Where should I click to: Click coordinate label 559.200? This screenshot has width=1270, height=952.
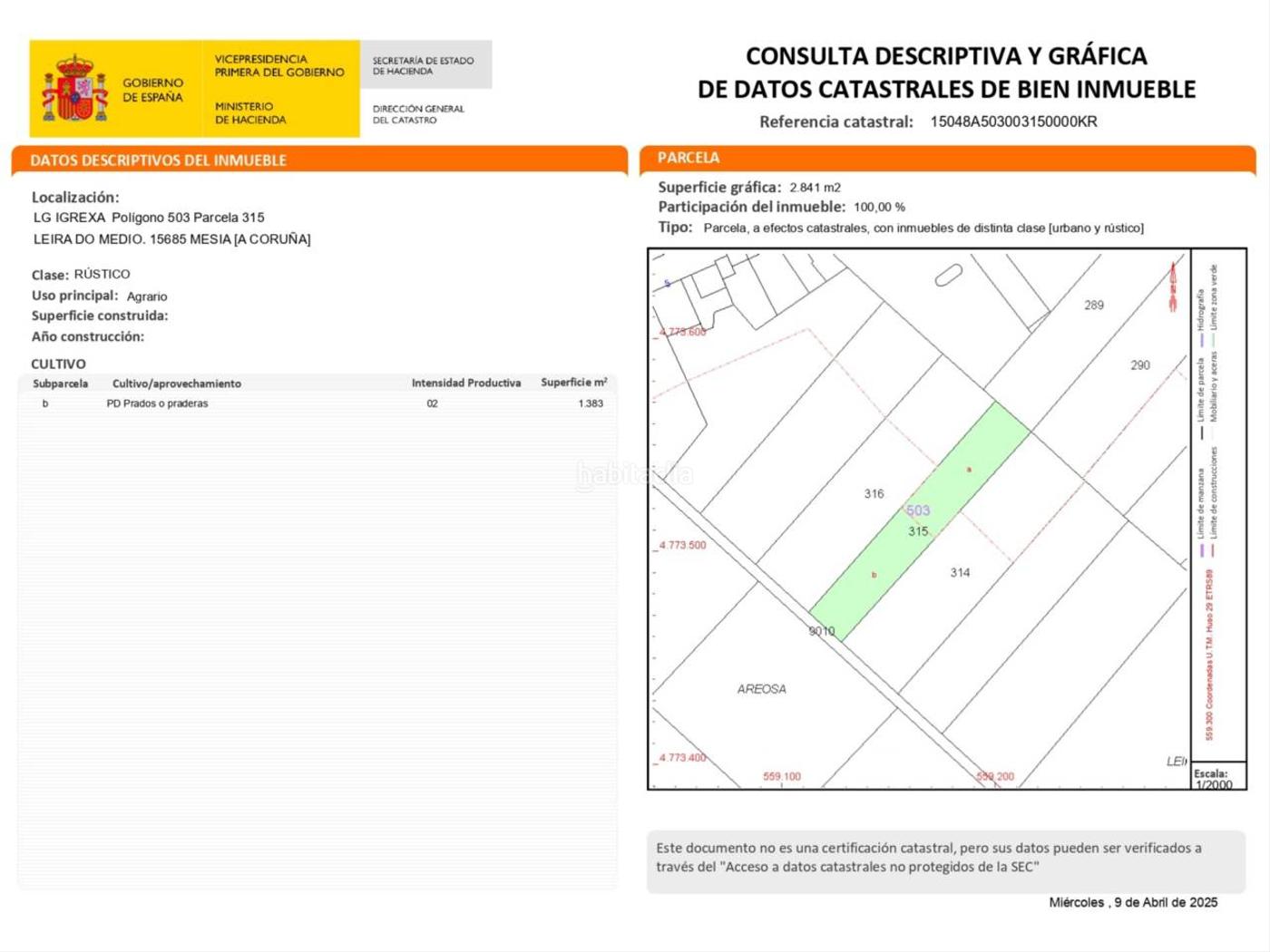(995, 777)
